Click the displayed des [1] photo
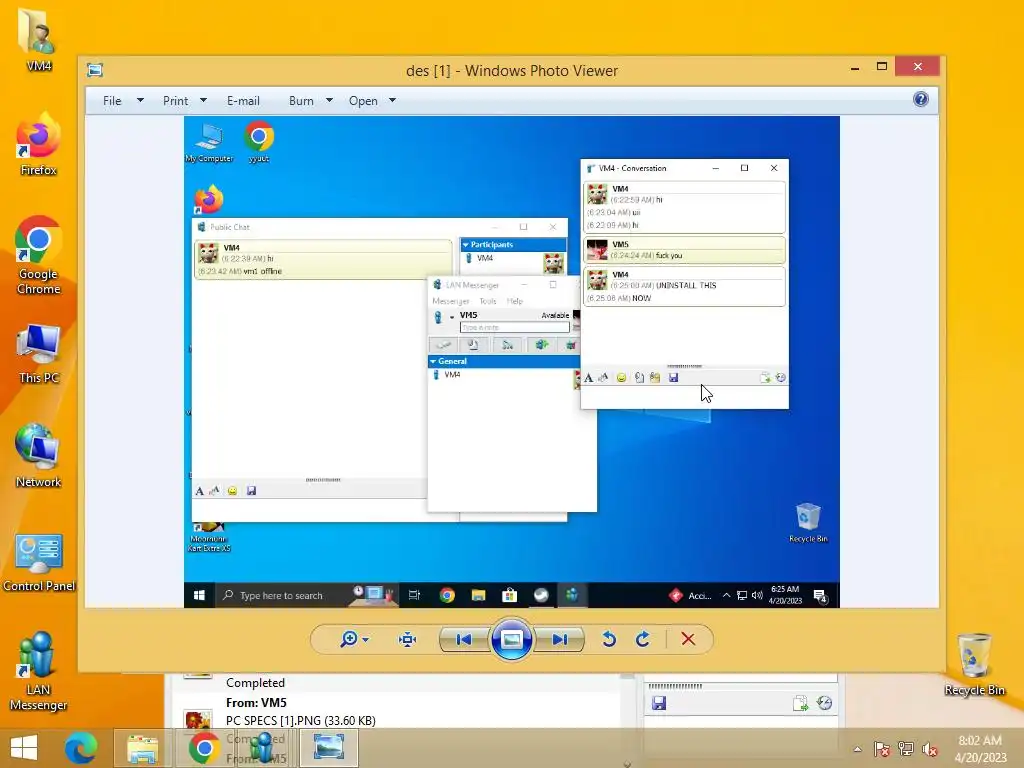The width and height of the screenshot is (1024, 768). click(x=511, y=362)
